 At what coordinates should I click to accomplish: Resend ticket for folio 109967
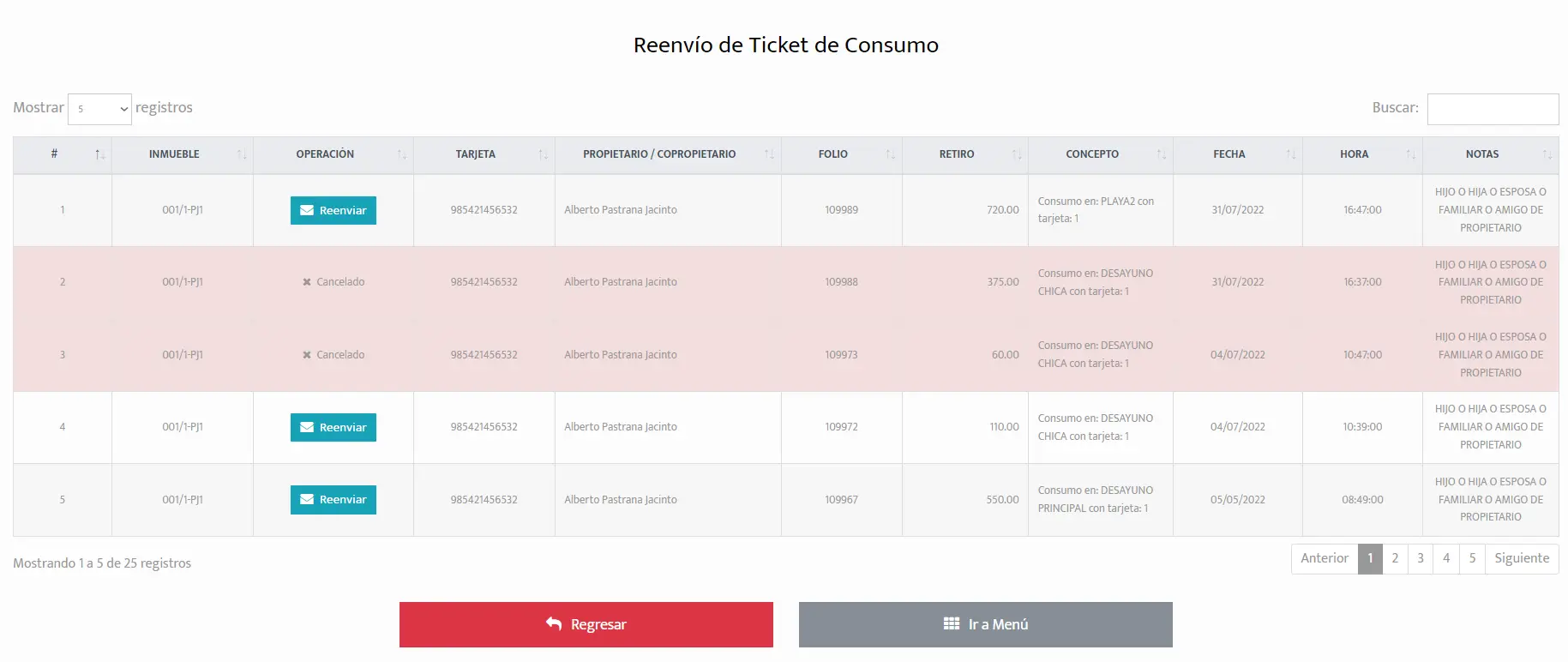pyautogui.click(x=333, y=499)
